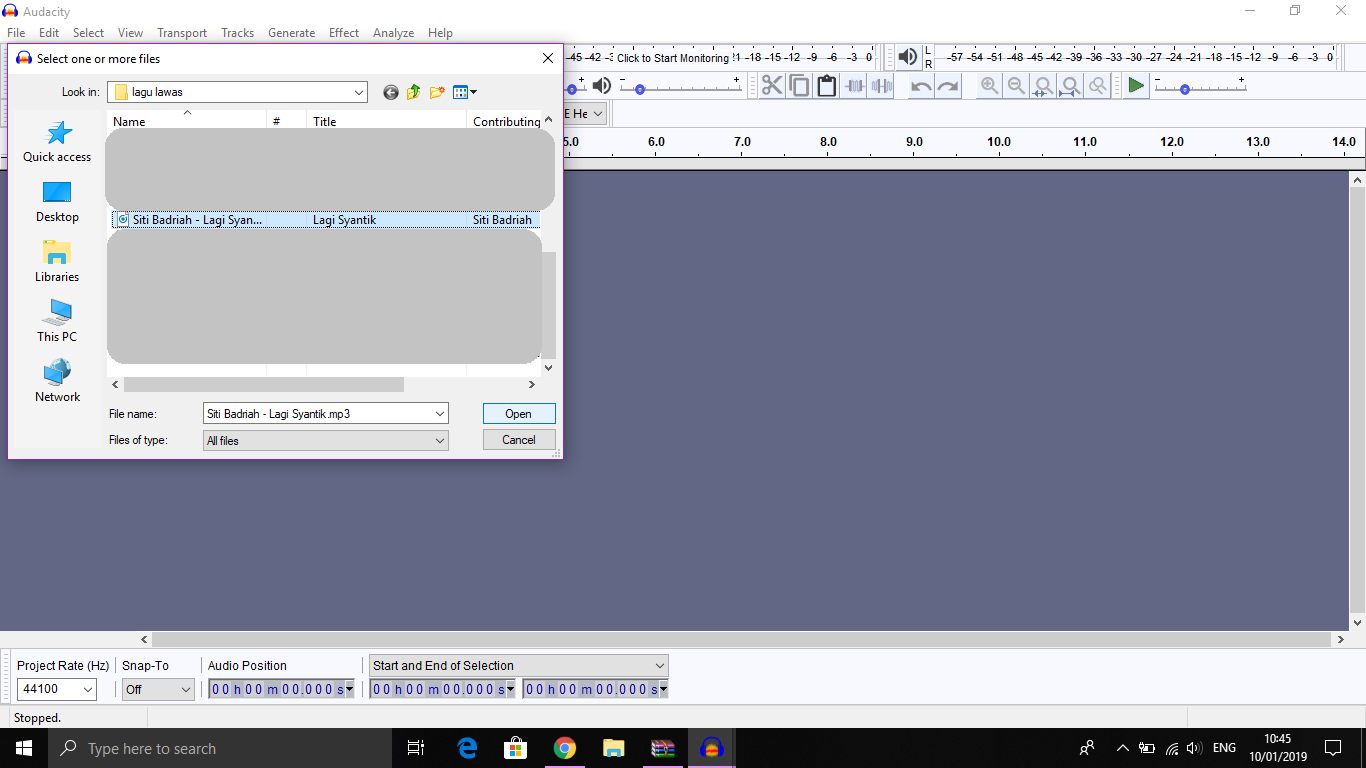Click the Zoom Out magnifier
Viewport: 1366px width, 768px height.
pos(1016,86)
